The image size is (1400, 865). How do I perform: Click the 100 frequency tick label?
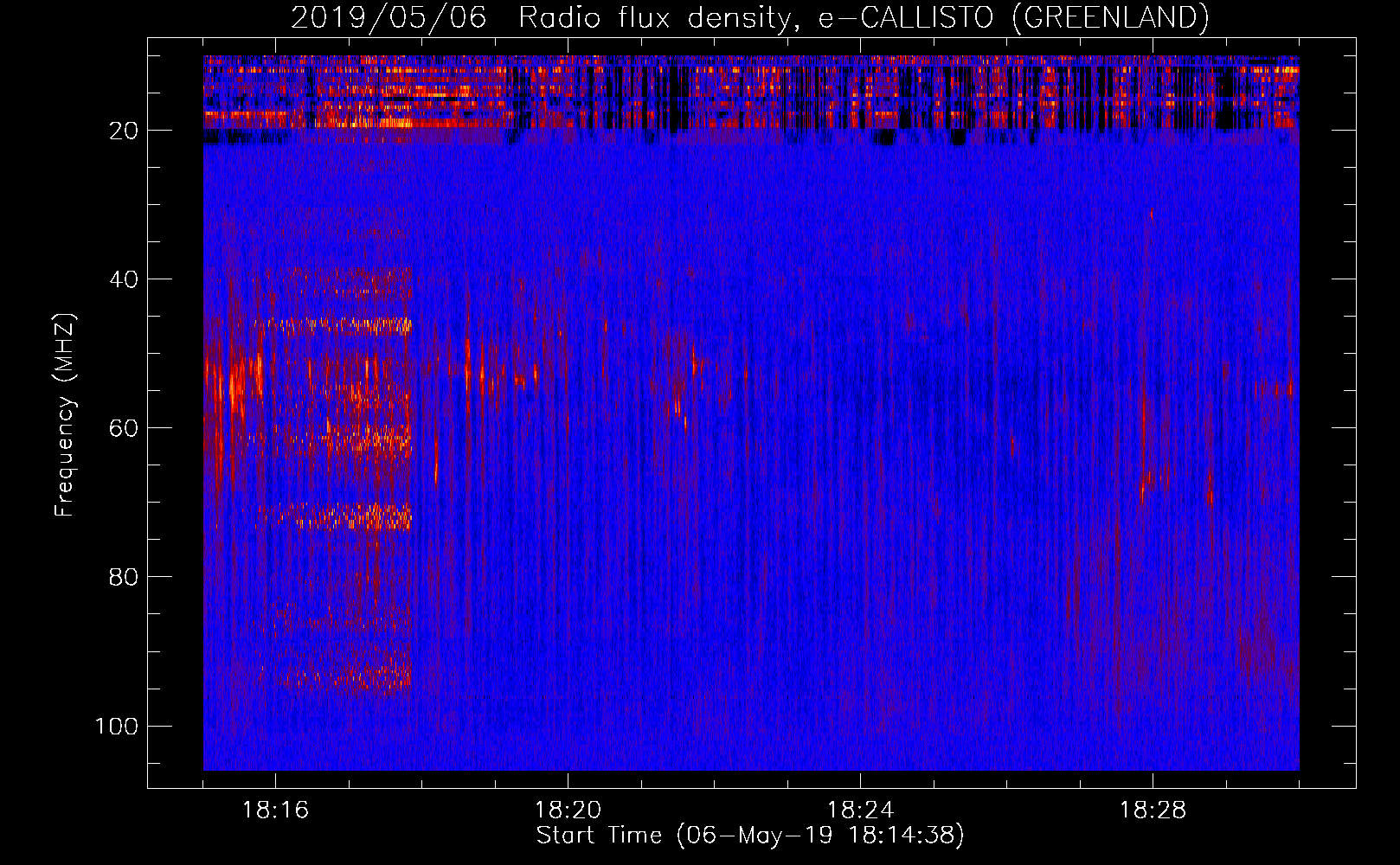tap(117, 726)
